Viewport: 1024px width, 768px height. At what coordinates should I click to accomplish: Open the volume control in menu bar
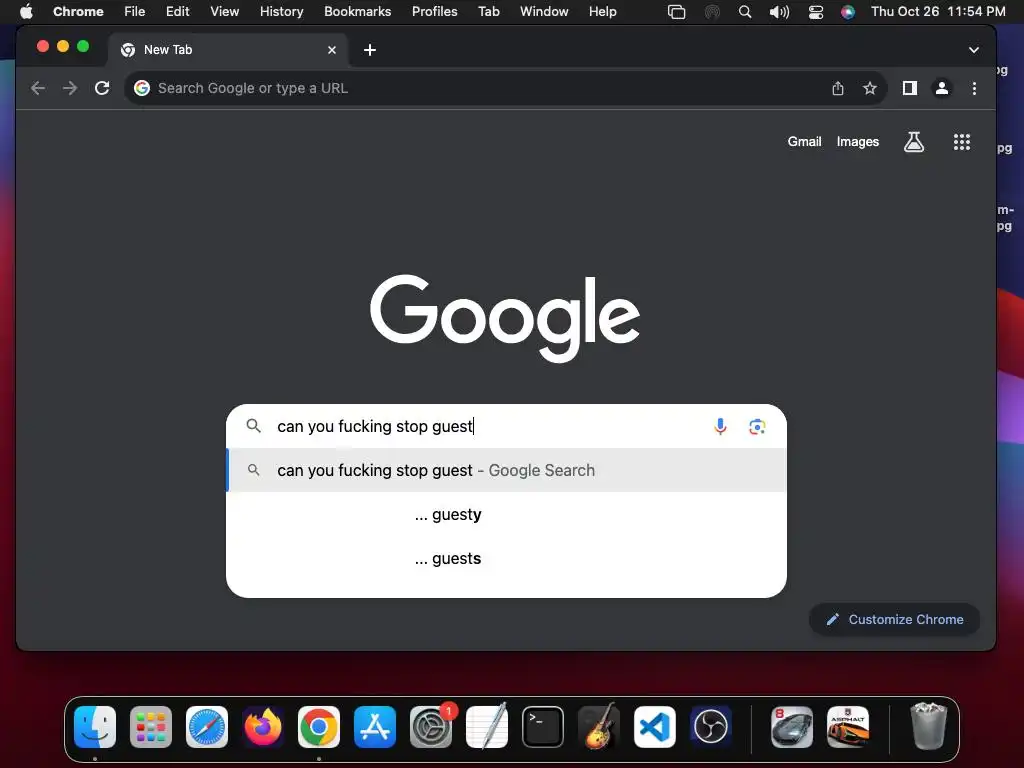[x=779, y=12]
